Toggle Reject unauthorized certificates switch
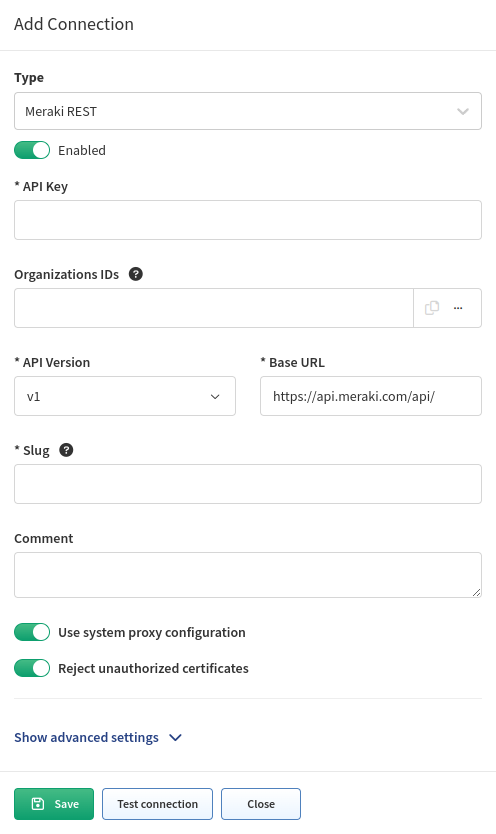The image size is (496, 834). pos(32,668)
